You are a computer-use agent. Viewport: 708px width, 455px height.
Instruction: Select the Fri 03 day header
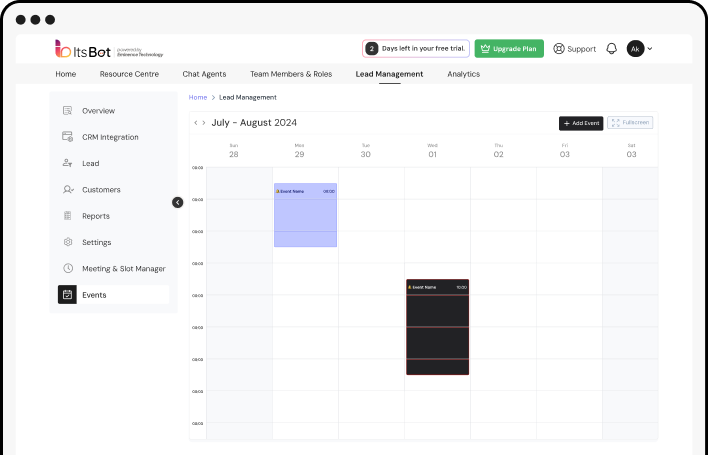pos(565,151)
